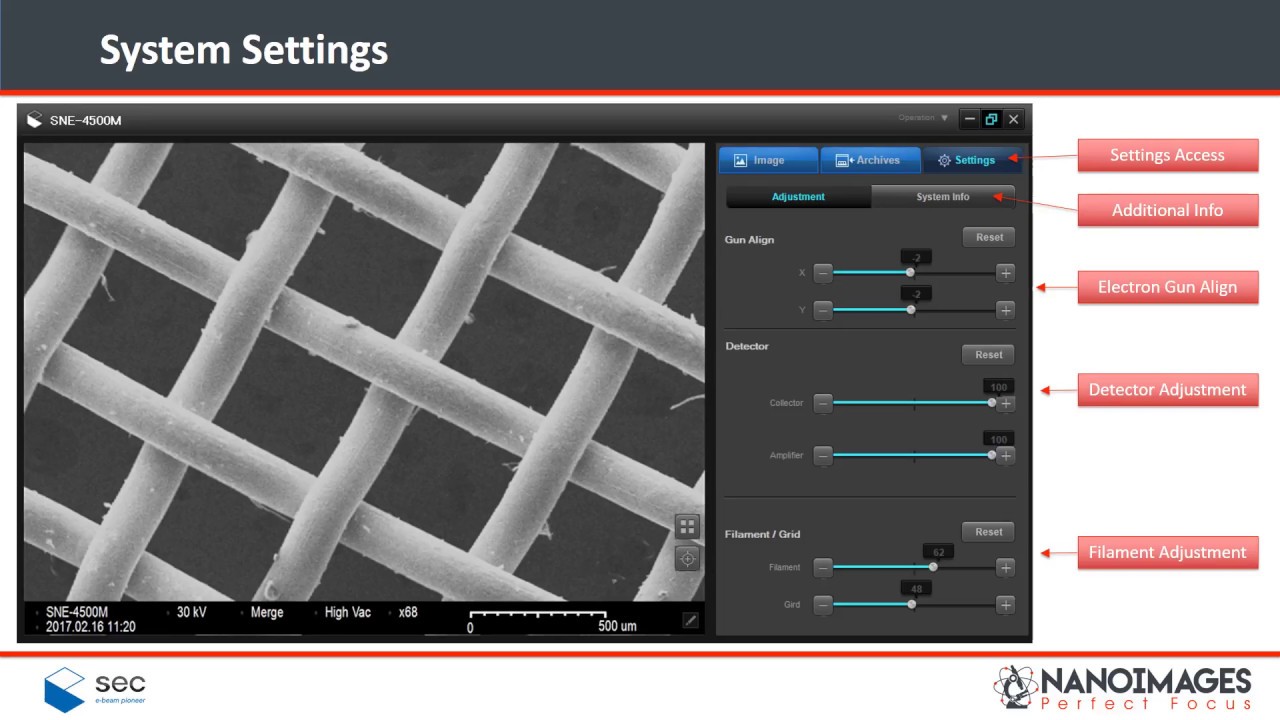The width and height of the screenshot is (1280, 720).
Task: Click the Gird slider handle
Action: 911,604
